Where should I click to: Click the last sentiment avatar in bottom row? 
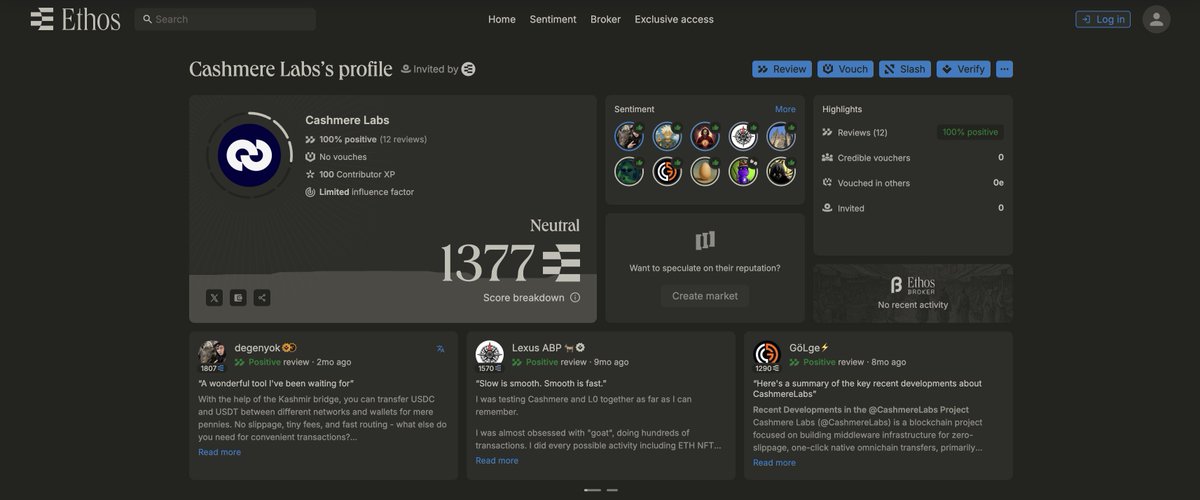781,171
